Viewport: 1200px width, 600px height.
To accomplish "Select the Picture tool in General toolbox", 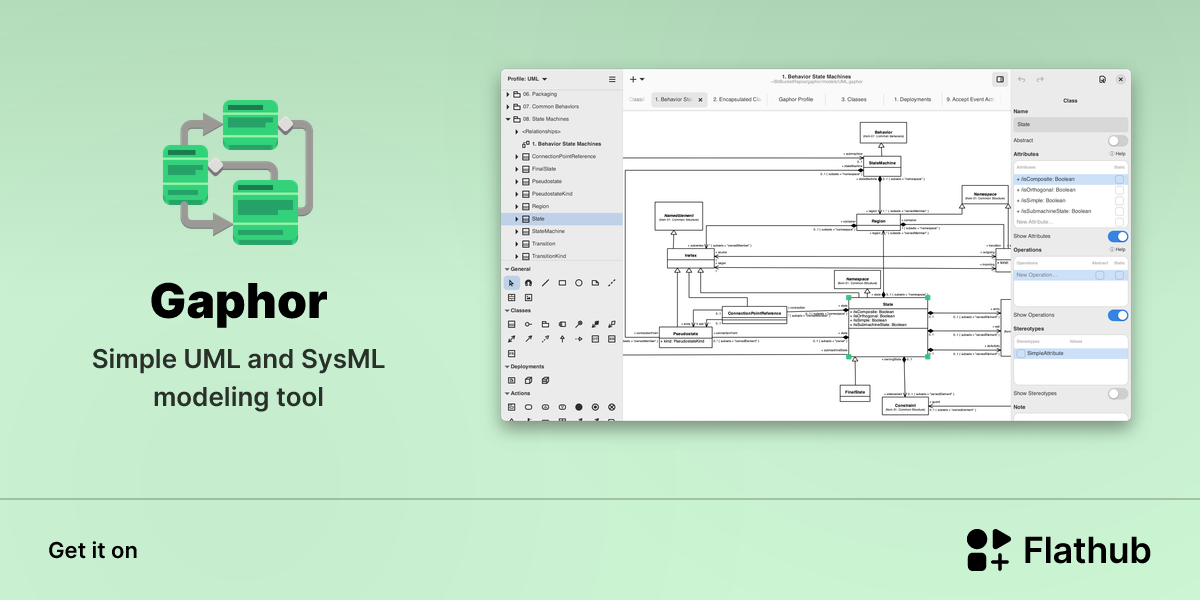I will click(x=528, y=298).
